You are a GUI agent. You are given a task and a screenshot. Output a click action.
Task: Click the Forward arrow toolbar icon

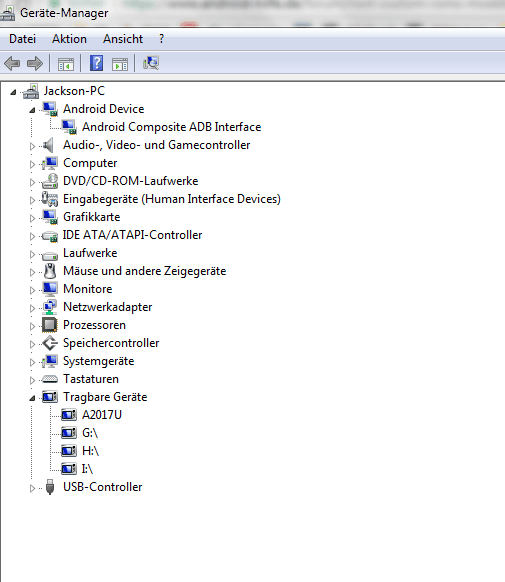(x=35, y=63)
